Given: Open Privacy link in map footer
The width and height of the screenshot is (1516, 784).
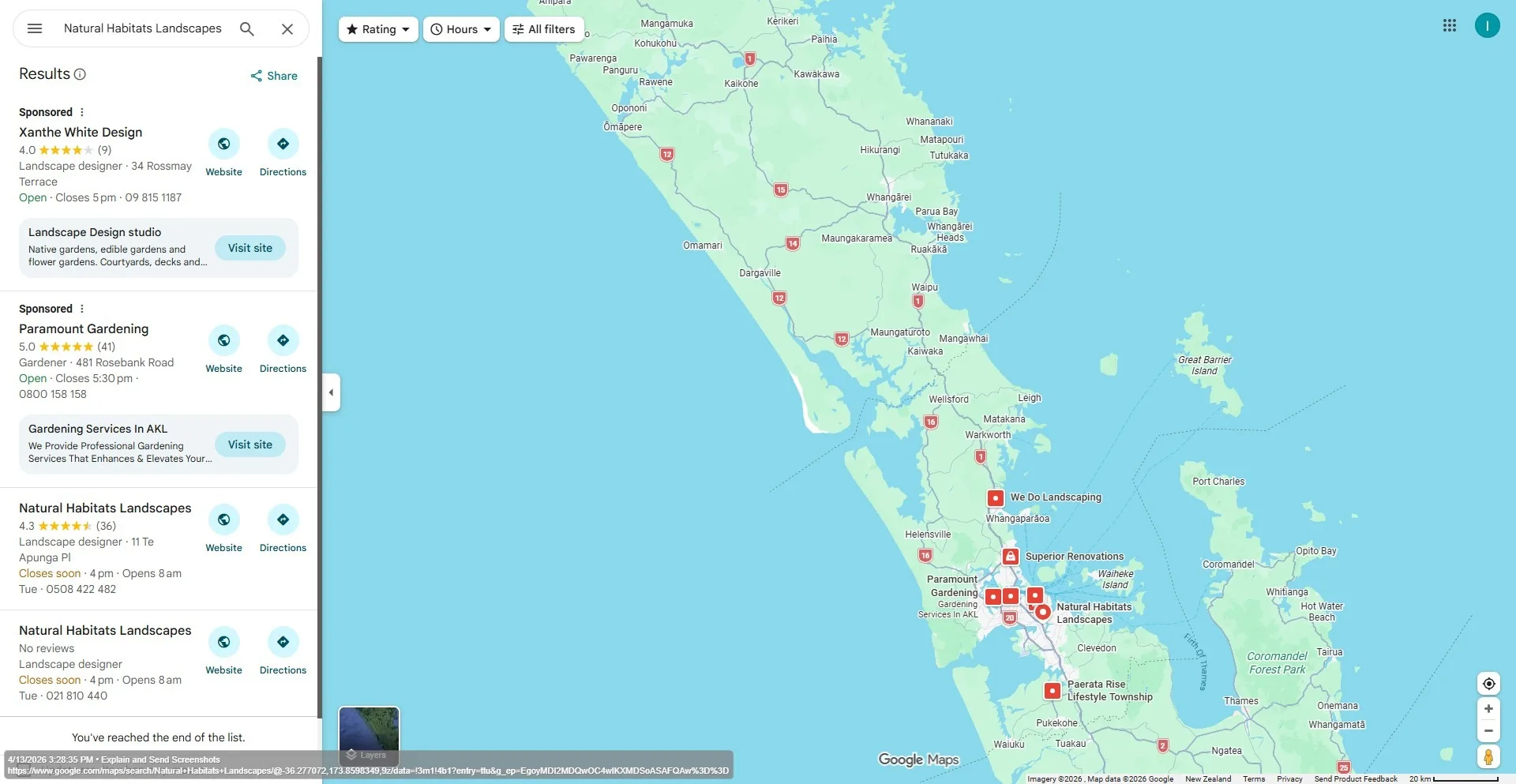Looking at the screenshot, I should pyautogui.click(x=1289, y=778).
